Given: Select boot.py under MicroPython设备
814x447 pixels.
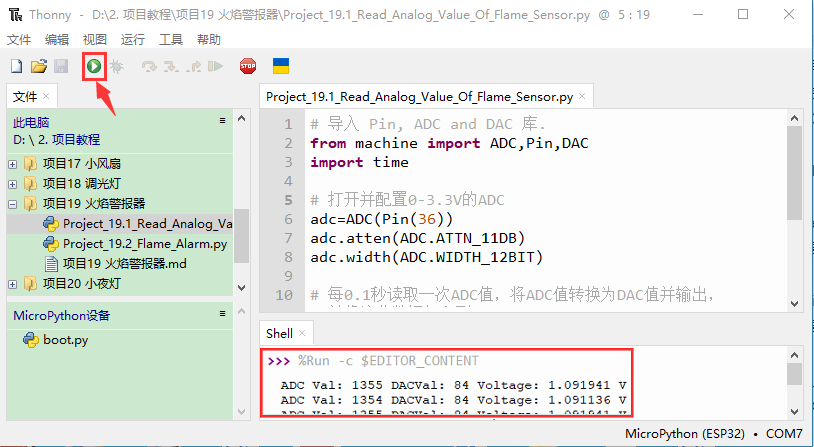Looking at the screenshot, I should coord(65,340).
